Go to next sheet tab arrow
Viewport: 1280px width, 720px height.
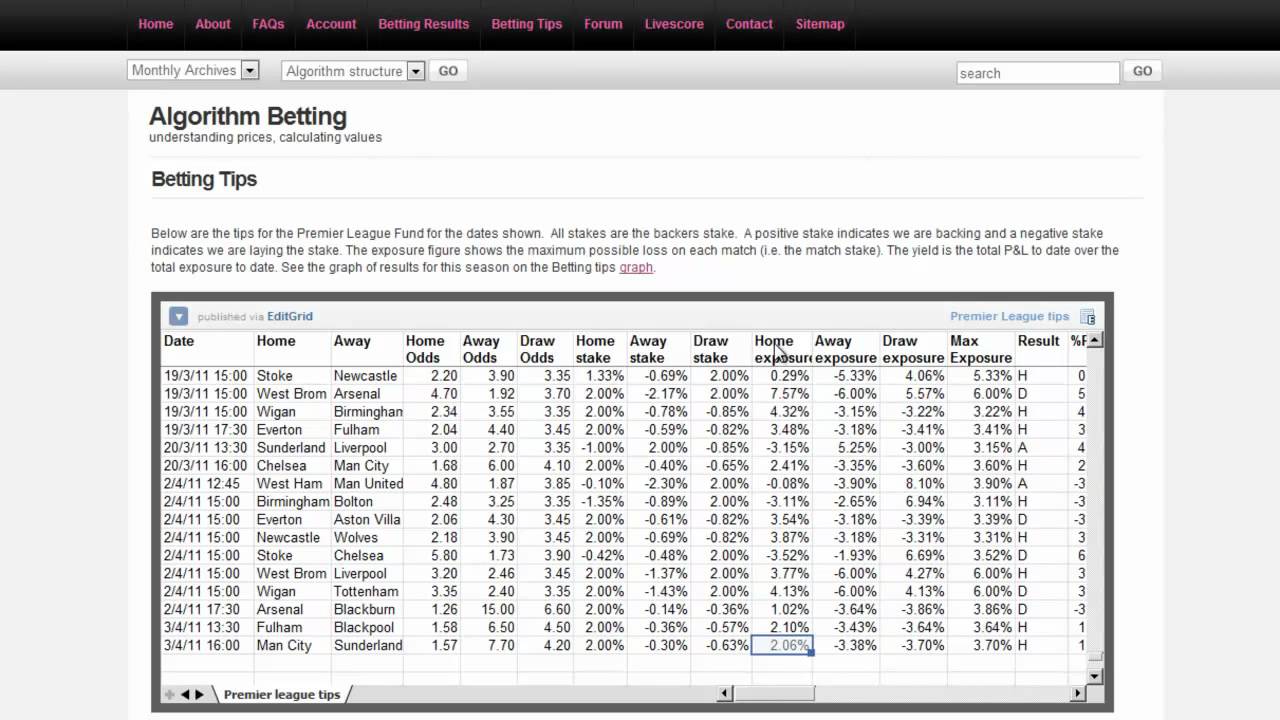point(199,694)
